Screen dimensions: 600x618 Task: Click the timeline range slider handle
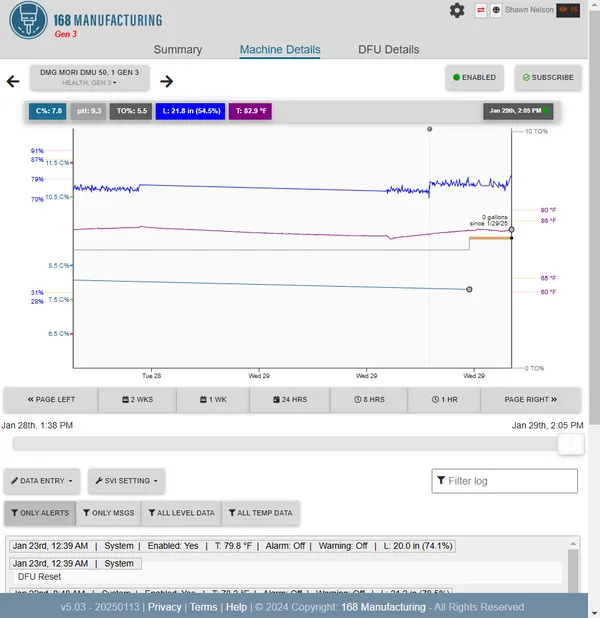tap(570, 444)
